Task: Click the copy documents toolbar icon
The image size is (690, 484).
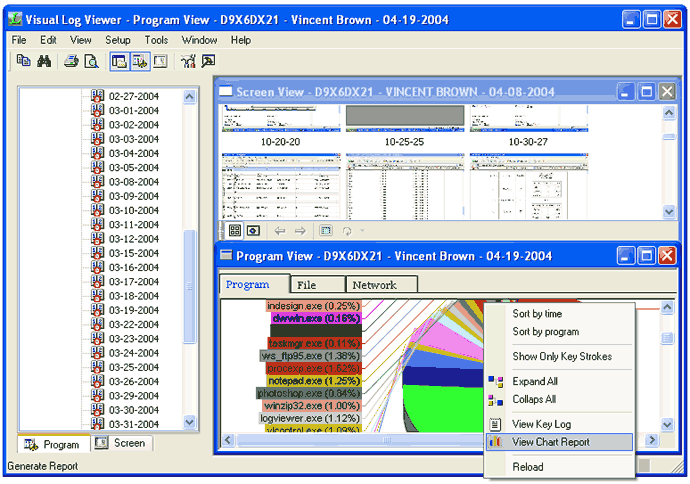Action: coord(23,61)
